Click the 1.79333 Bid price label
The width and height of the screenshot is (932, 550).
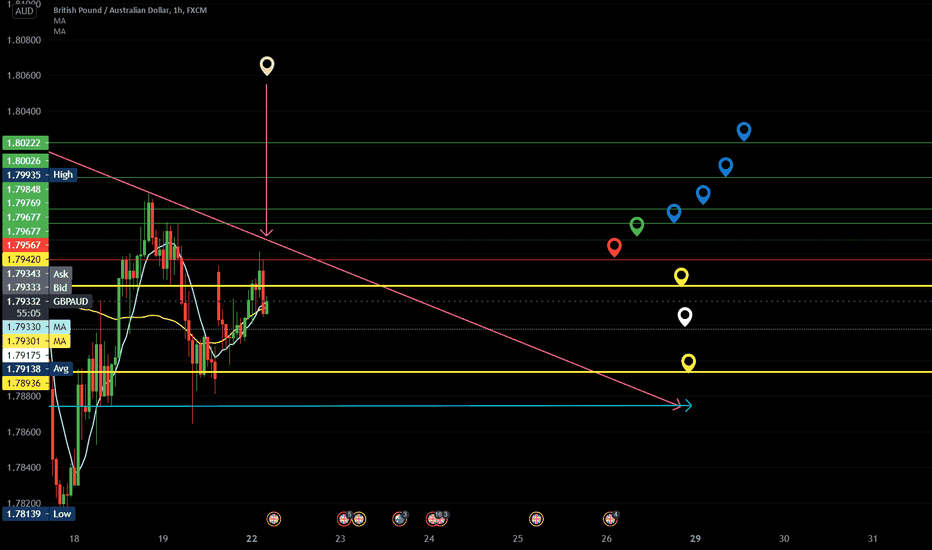click(x=37, y=287)
